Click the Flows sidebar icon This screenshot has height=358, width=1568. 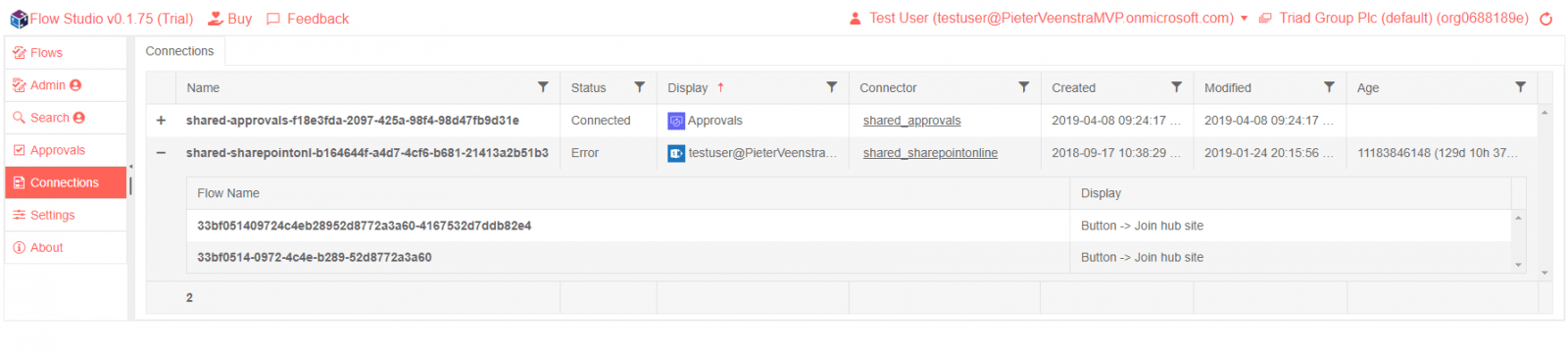click(x=19, y=53)
